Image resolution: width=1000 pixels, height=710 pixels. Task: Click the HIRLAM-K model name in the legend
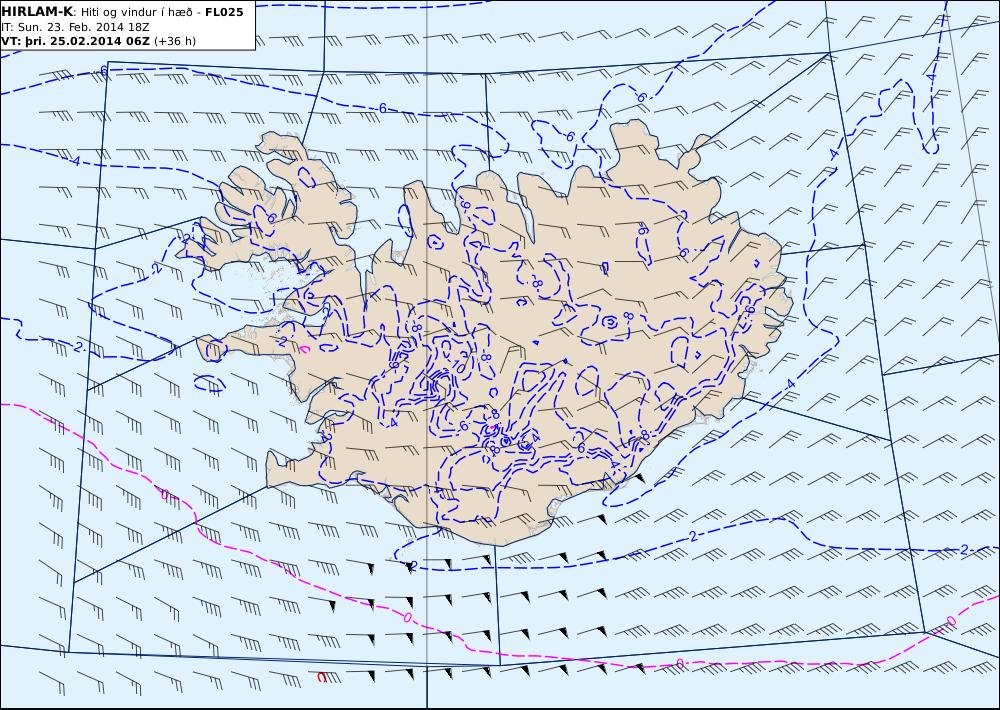(x=38, y=11)
